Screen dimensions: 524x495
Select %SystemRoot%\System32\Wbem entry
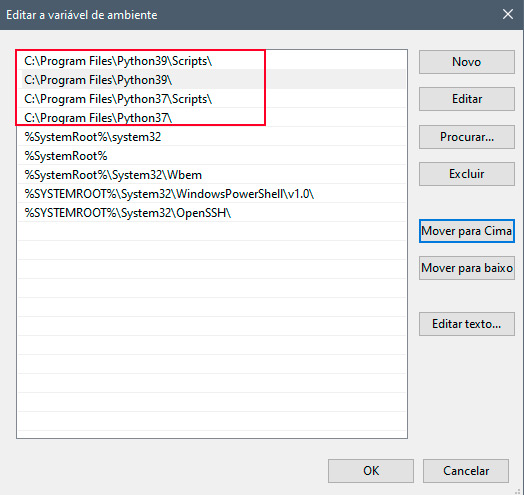[212, 175]
